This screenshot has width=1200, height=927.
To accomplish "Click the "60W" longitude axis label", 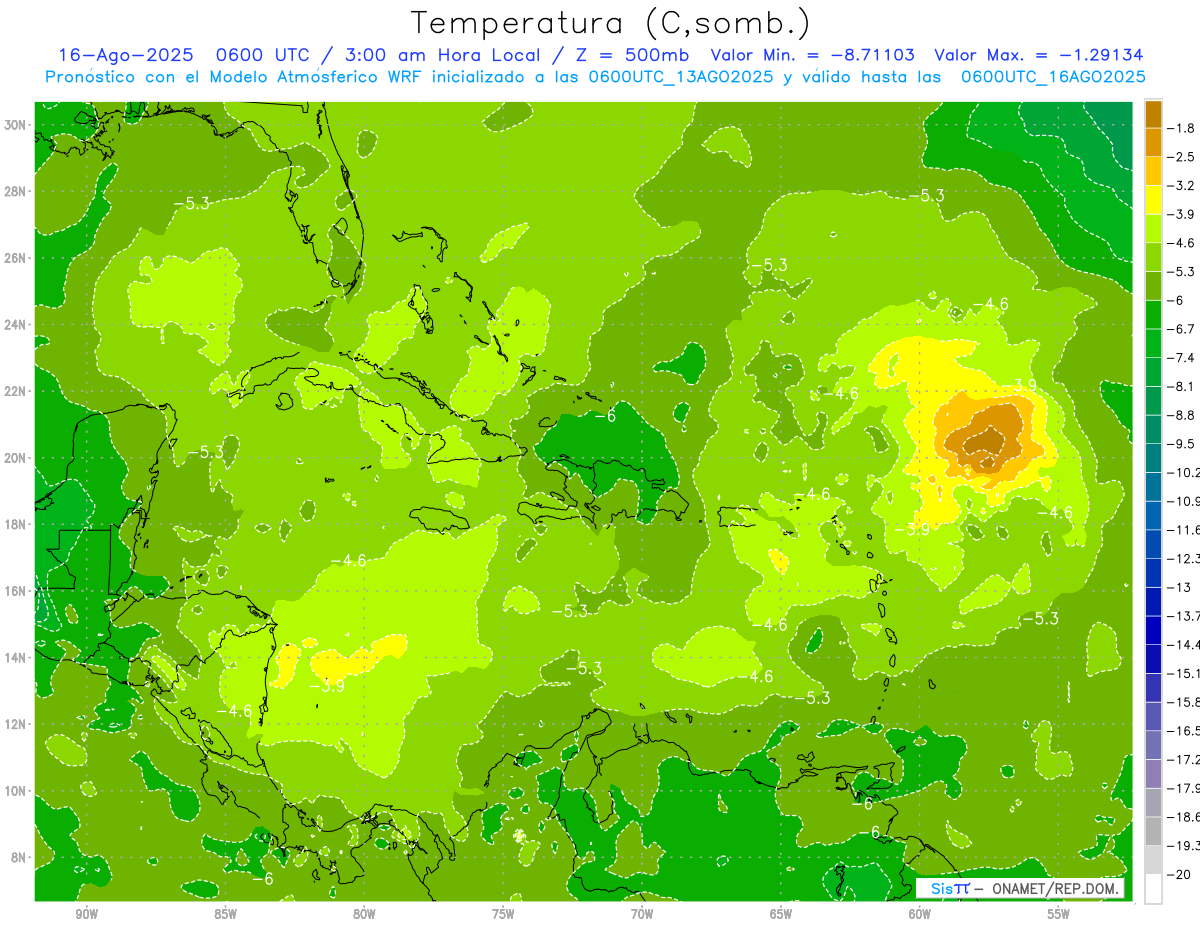I will point(920,914).
